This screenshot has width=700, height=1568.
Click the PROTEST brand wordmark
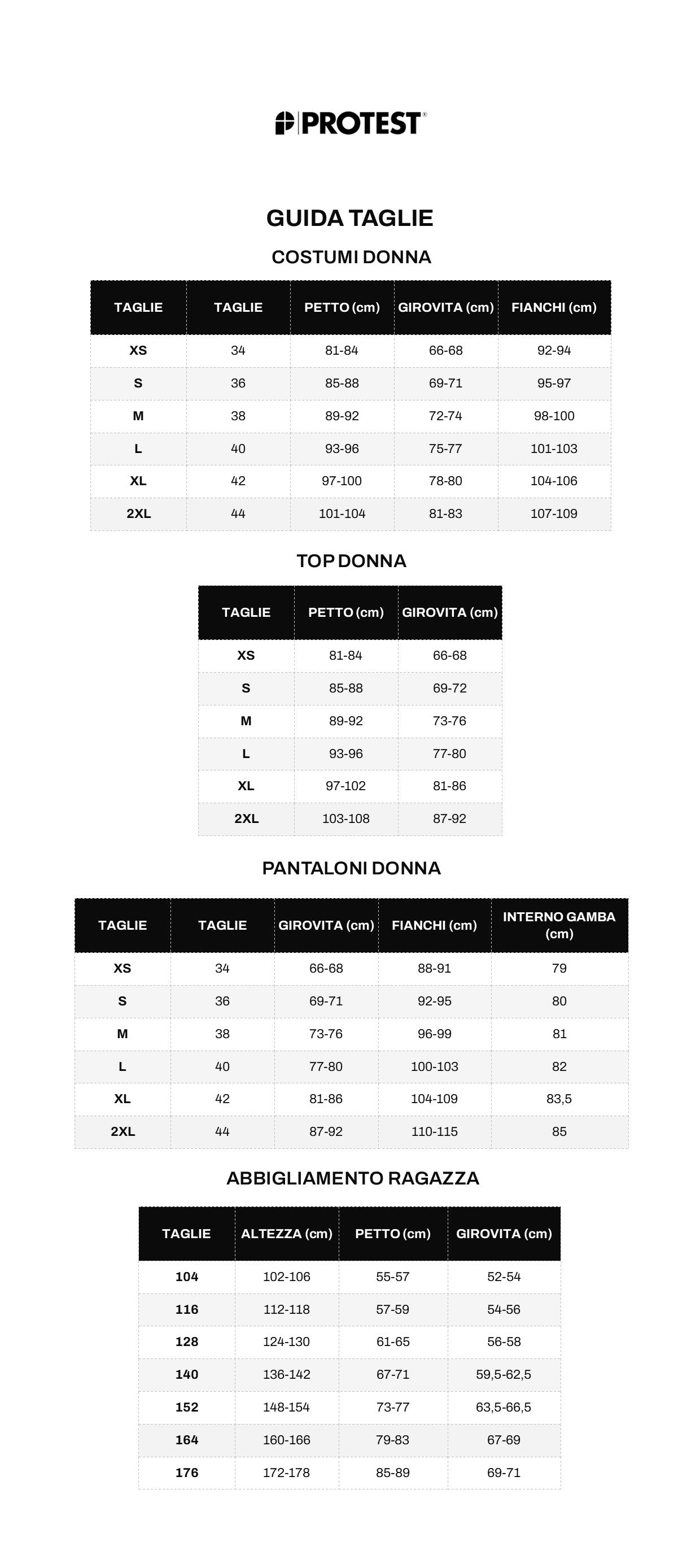tap(361, 123)
